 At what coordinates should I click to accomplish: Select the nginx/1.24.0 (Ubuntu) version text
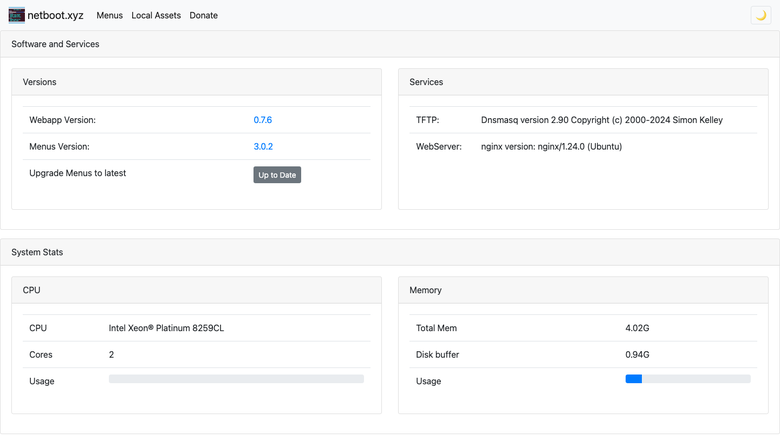click(x=551, y=147)
